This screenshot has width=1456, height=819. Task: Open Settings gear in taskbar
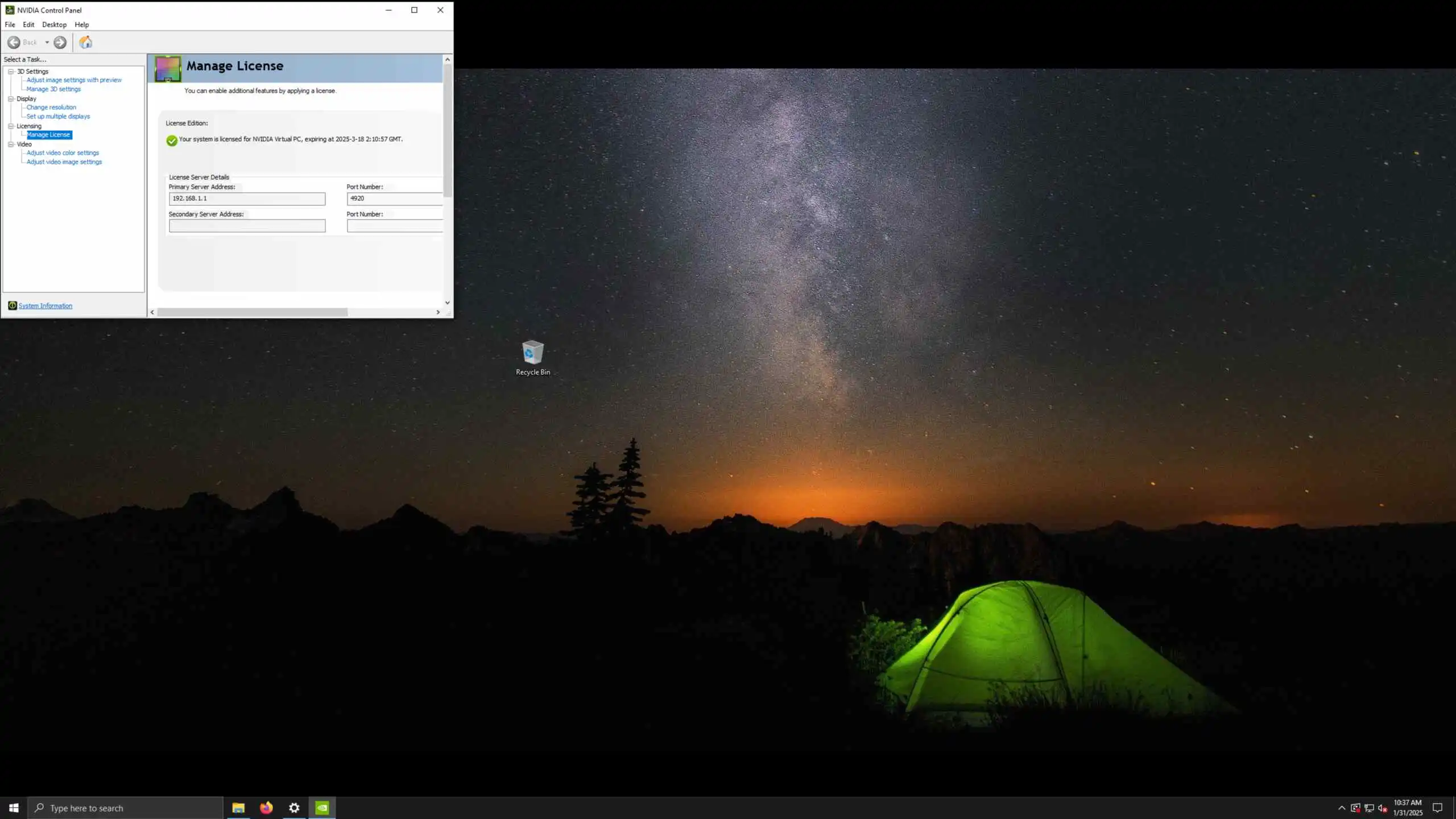(294, 808)
